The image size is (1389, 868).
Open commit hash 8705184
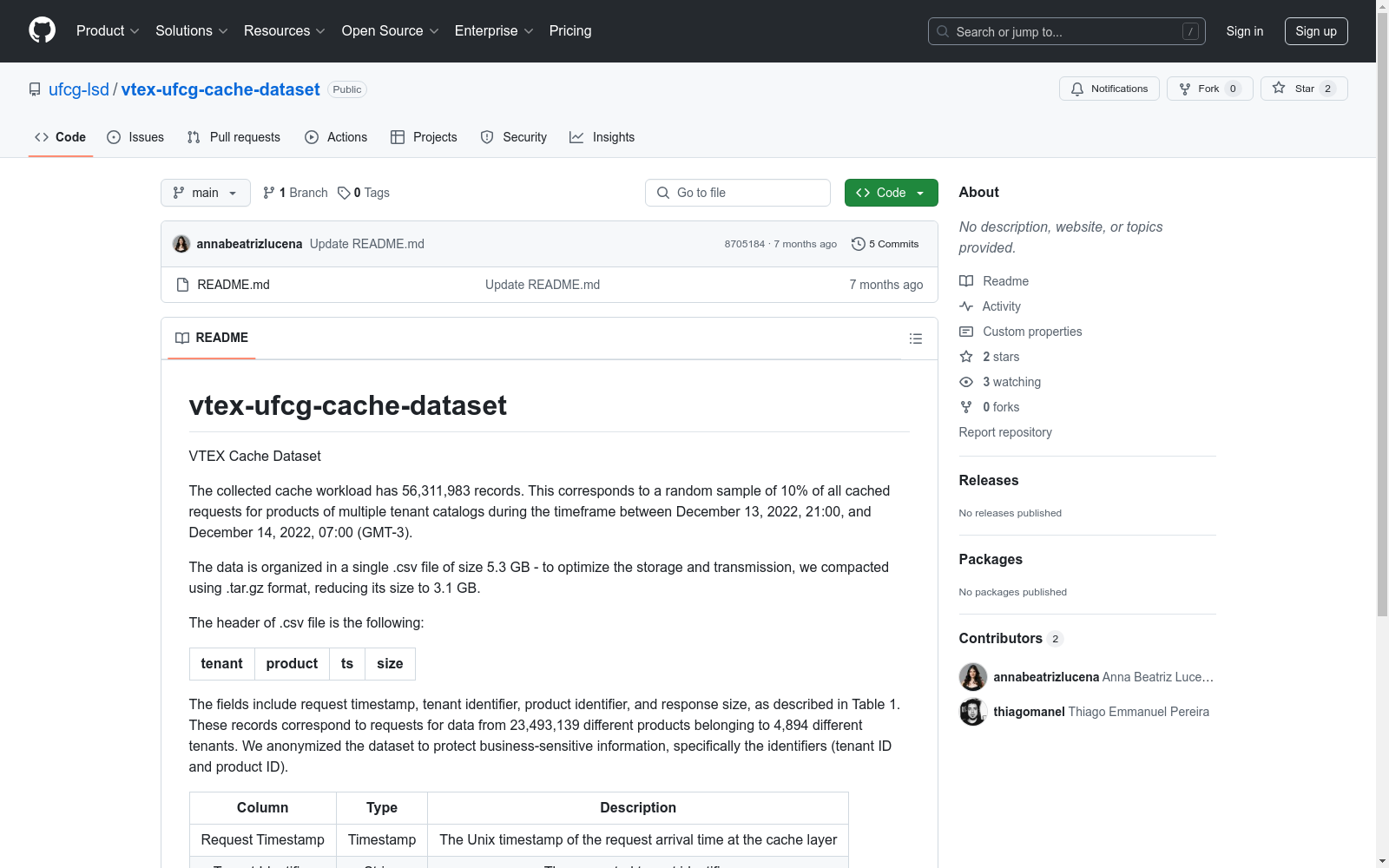(x=745, y=244)
